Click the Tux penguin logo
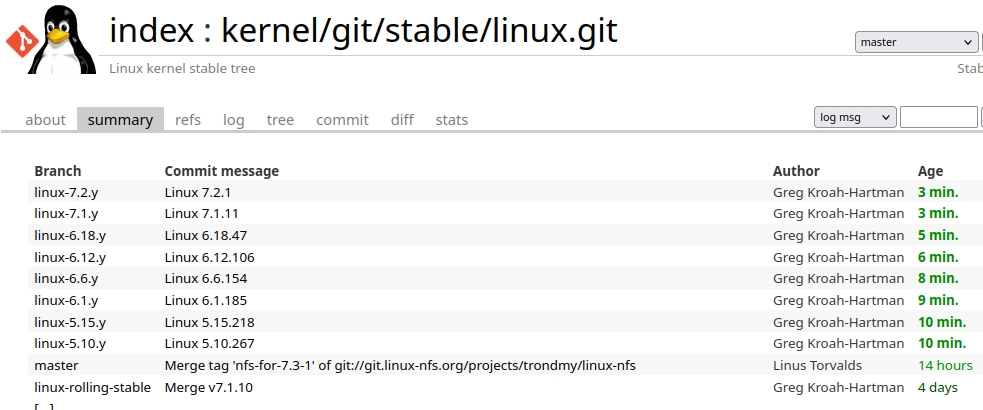Screen dimensions: 983x410 click(62, 39)
